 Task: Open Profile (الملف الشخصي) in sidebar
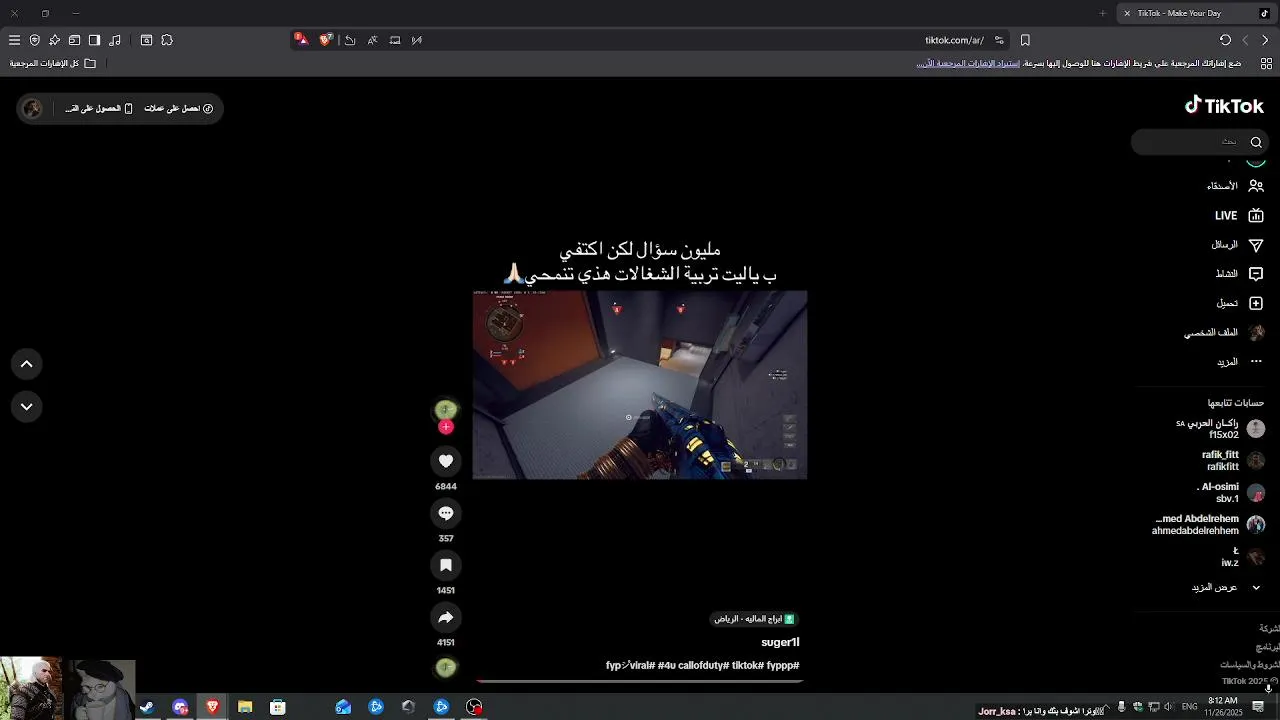[x=1225, y=332]
